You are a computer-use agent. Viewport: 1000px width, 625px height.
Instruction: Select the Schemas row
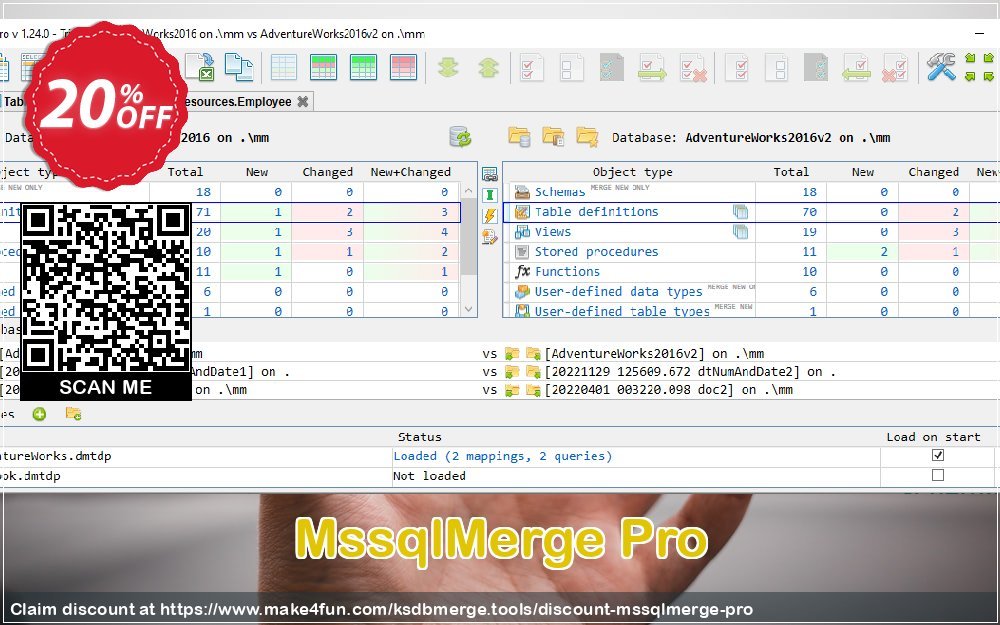[751, 192]
